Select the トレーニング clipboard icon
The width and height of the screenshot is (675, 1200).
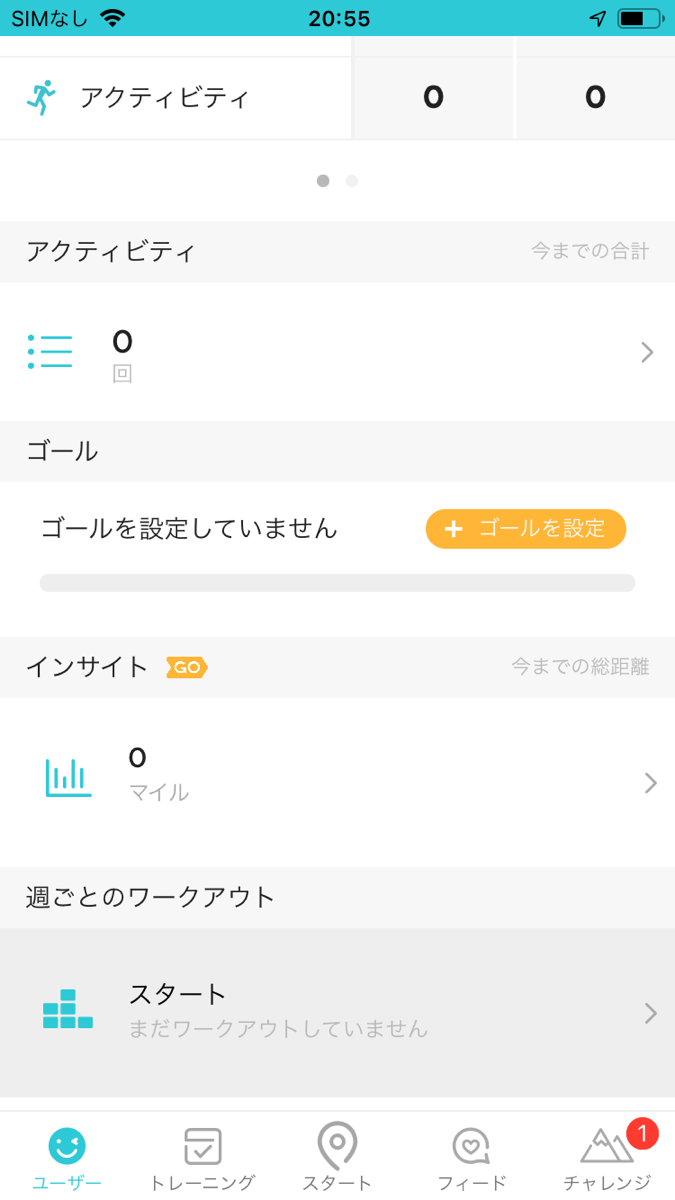click(x=202, y=1147)
